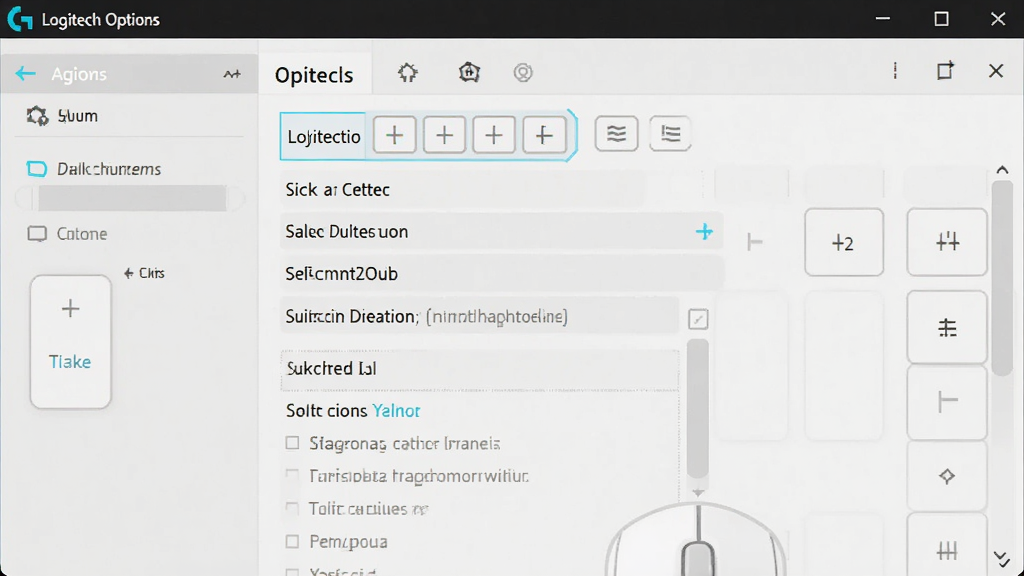The height and width of the screenshot is (576, 1024).
Task: Click the squiggle icon in the Agions header
Action: point(232,74)
